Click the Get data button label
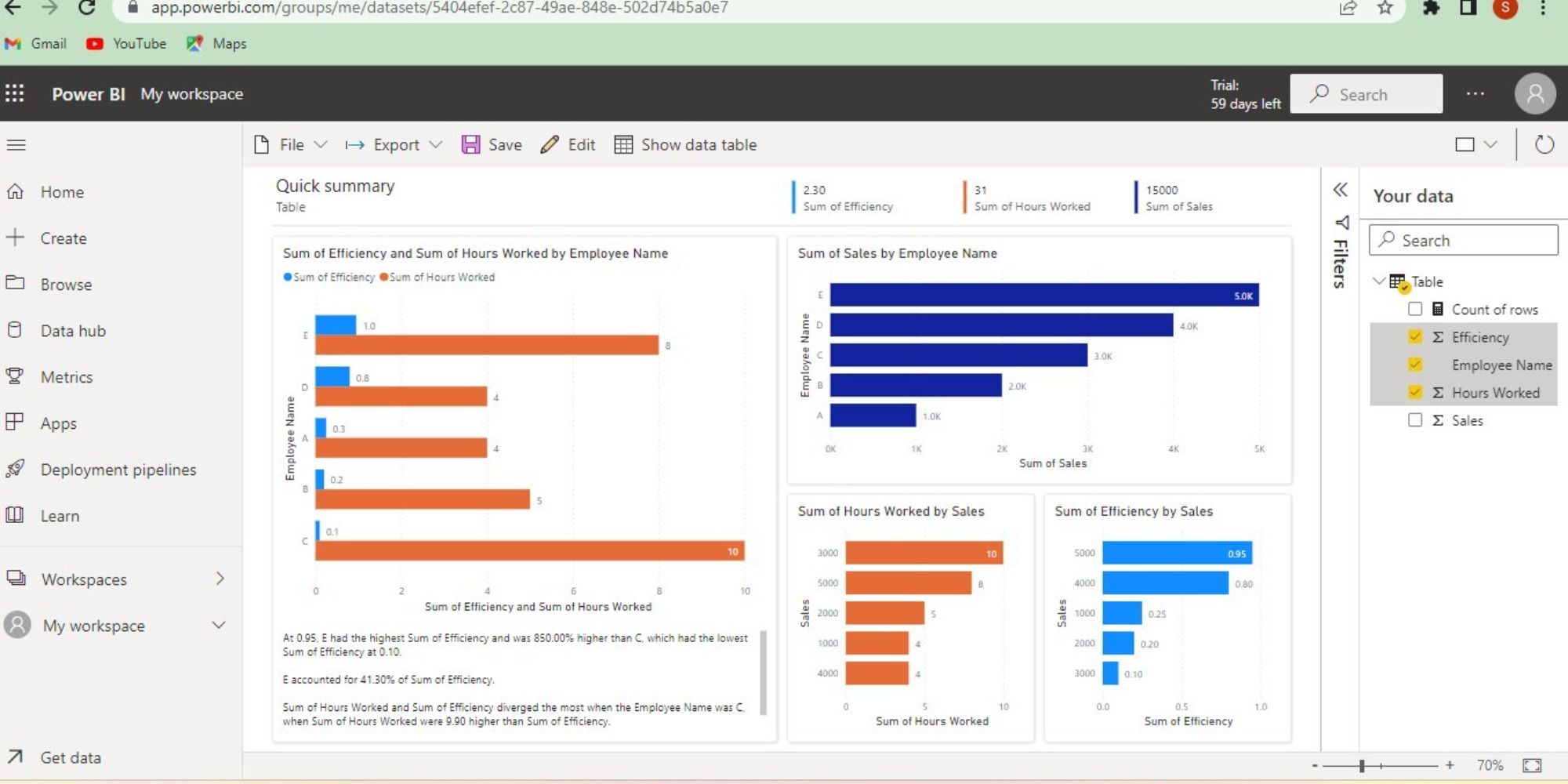 [x=71, y=757]
